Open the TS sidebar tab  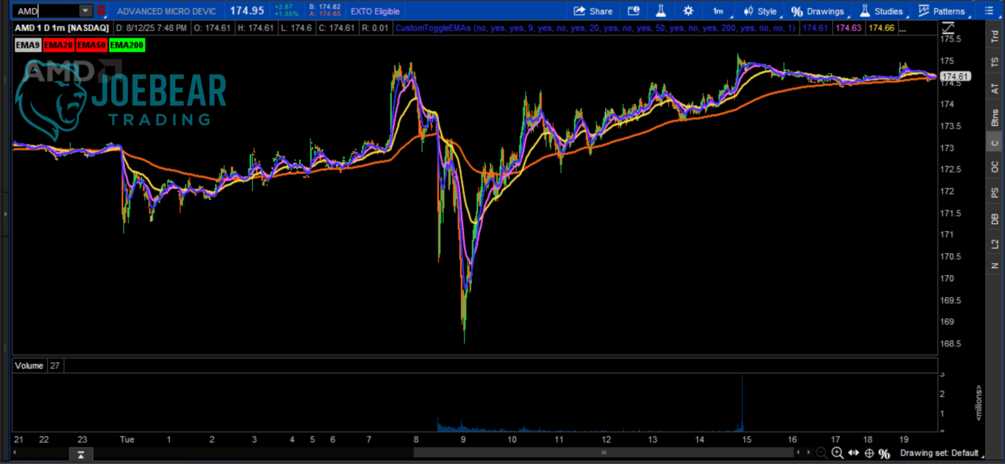point(995,62)
